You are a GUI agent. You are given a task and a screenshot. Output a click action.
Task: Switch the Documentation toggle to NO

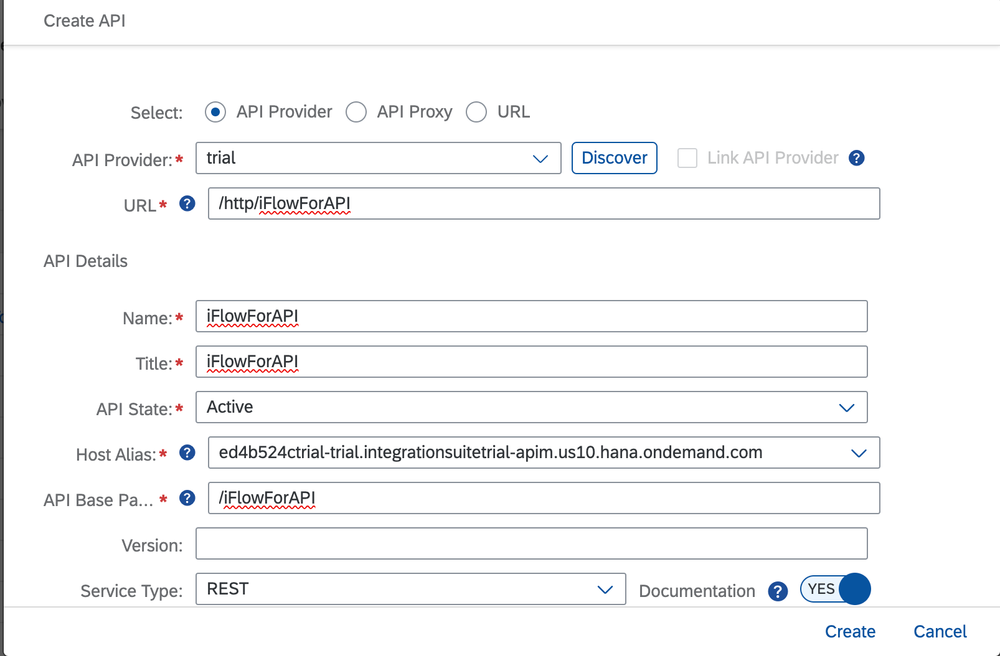tap(835, 589)
